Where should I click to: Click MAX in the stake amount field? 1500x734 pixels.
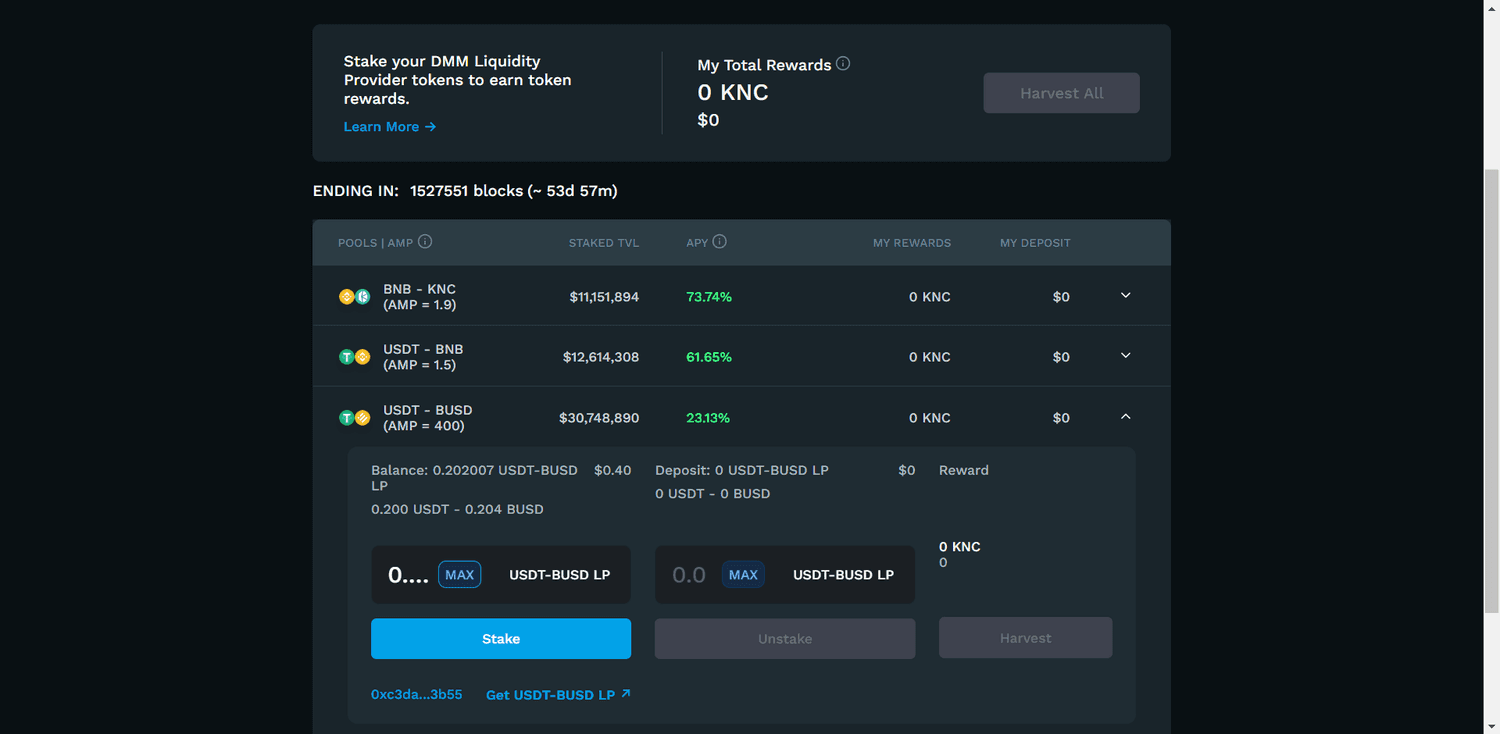point(460,575)
